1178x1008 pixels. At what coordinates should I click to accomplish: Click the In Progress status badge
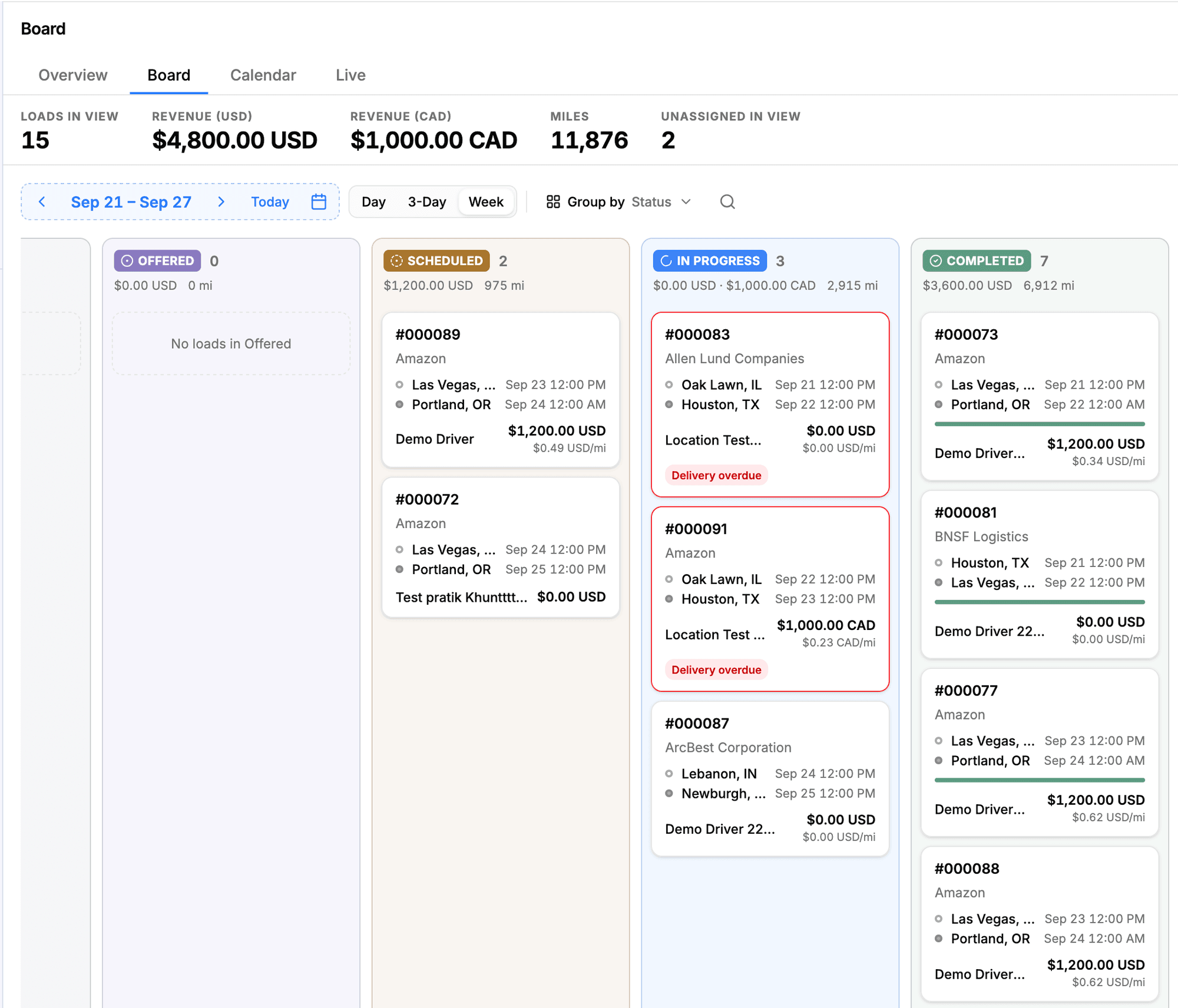tap(710, 261)
